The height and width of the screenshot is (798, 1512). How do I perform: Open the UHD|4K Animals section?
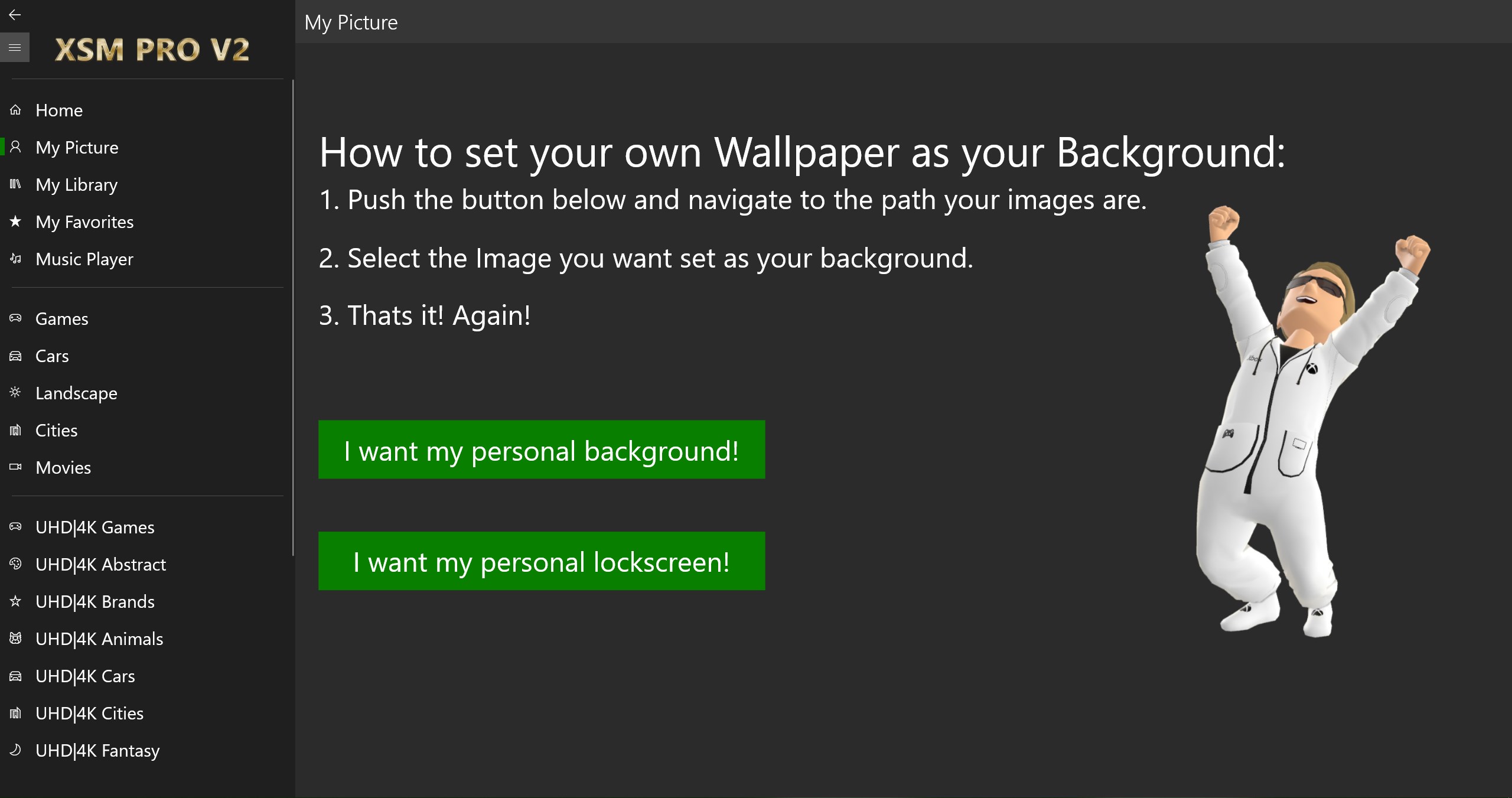coord(99,639)
